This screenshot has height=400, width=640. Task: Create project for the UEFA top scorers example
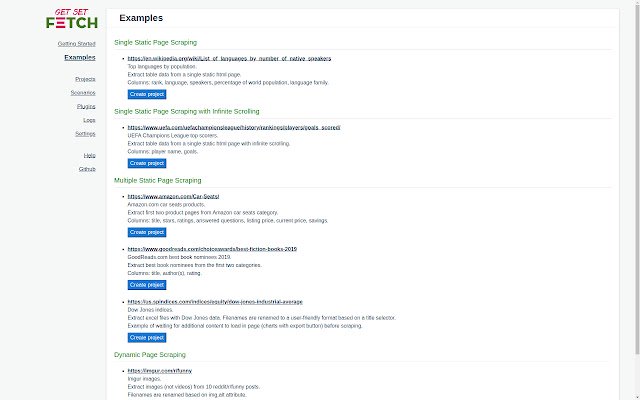[147, 163]
